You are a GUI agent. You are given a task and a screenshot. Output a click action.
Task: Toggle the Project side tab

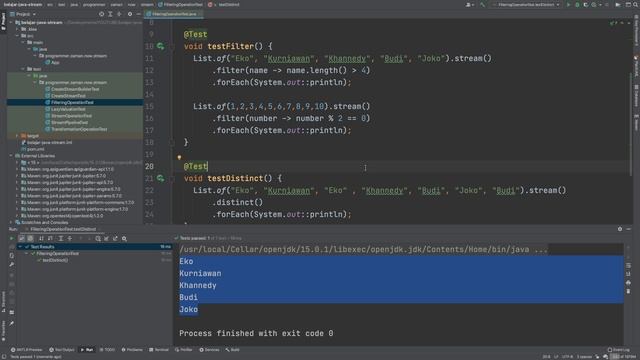[x=3, y=22]
